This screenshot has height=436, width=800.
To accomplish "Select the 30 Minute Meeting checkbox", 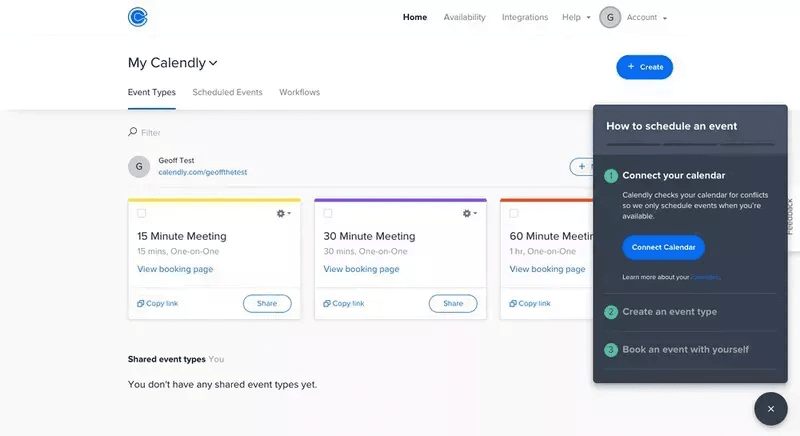I will coord(328,213).
